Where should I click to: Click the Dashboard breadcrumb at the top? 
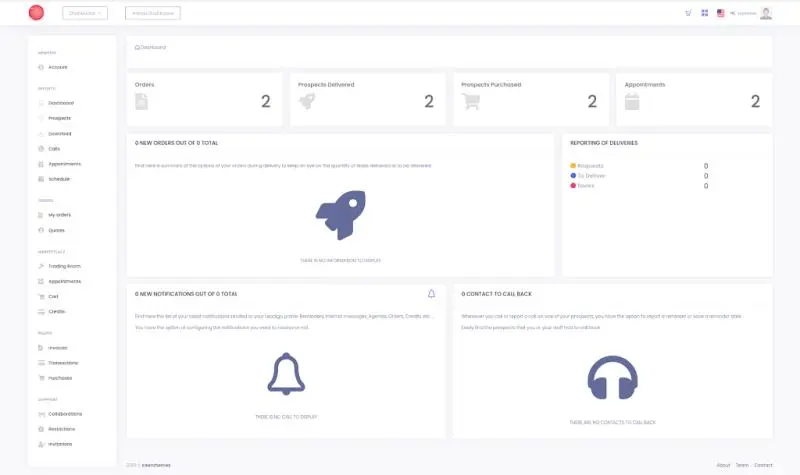151,47
